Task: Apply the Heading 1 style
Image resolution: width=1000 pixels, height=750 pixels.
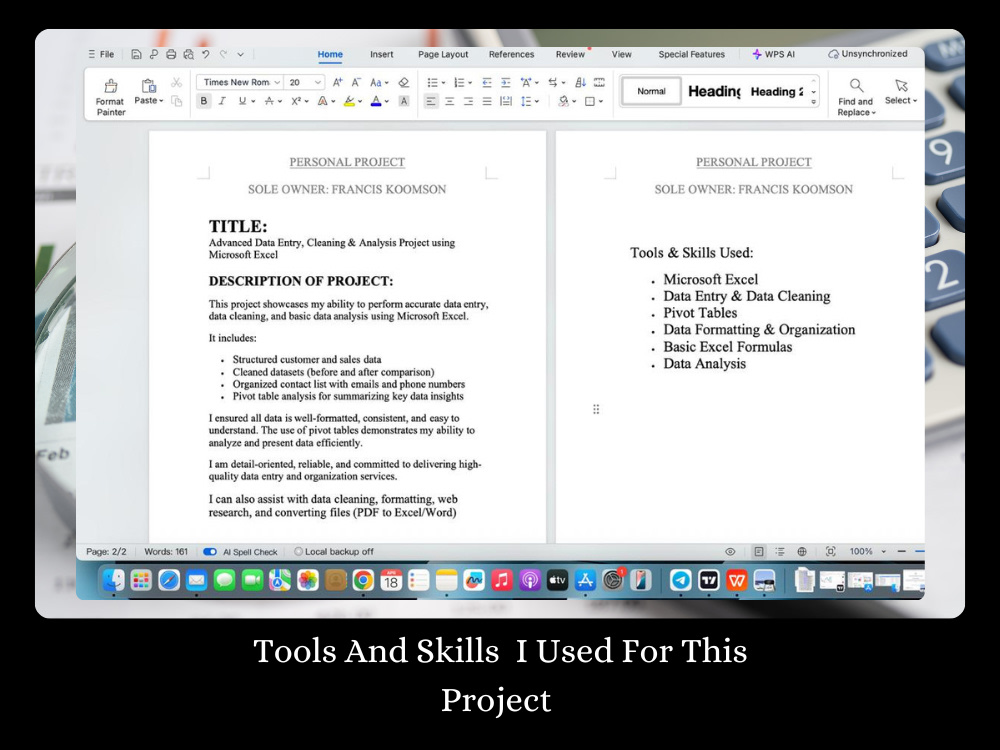Action: point(714,91)
